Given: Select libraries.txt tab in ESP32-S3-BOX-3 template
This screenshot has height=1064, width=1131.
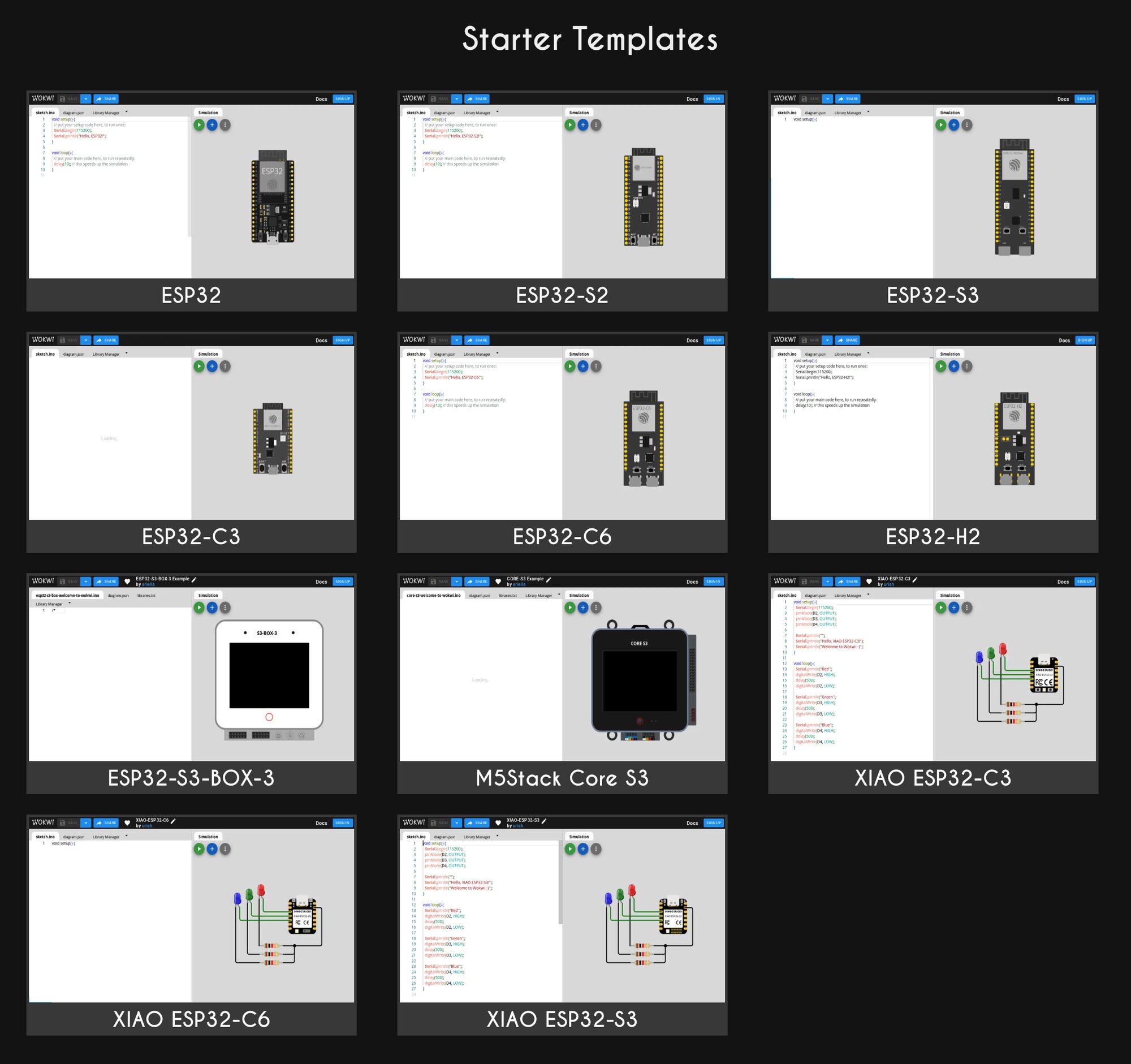Looking at the screenshot, I should coord(146,595).
